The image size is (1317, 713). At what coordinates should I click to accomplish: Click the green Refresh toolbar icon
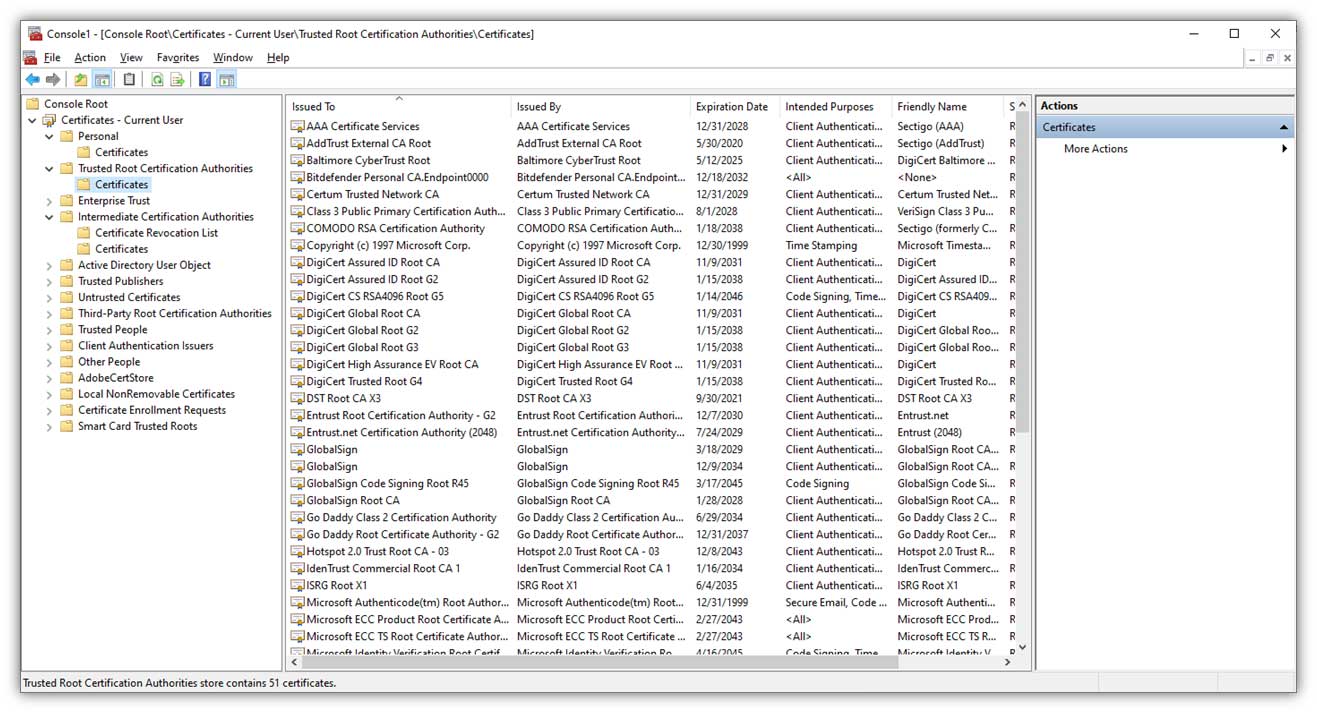157,80
